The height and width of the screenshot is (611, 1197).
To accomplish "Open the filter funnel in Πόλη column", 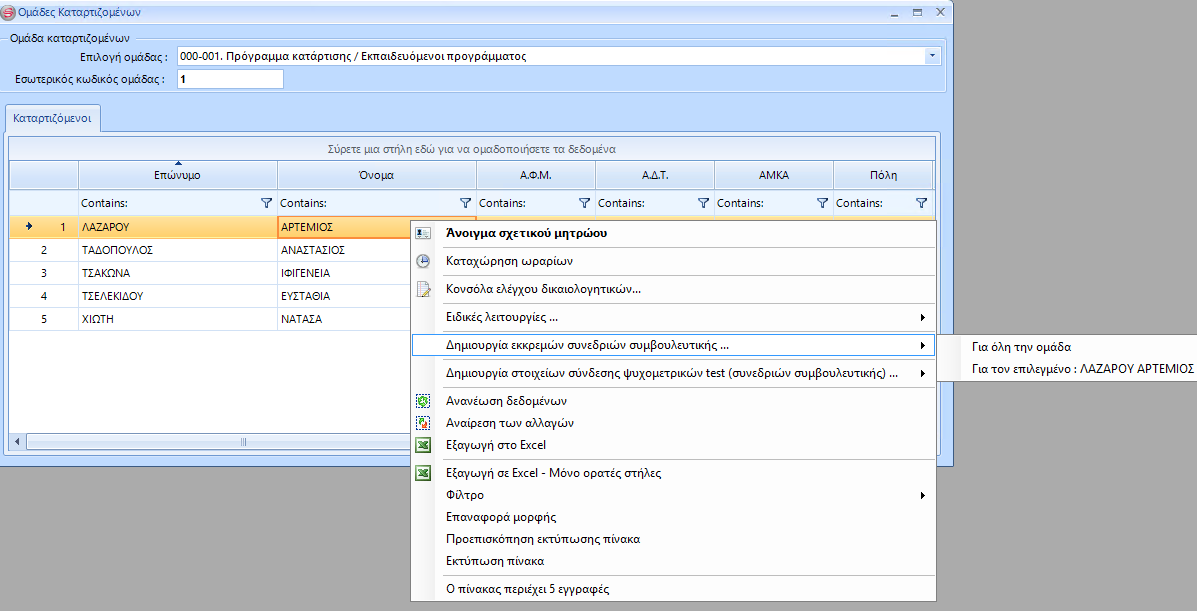I will click(921, 203).
